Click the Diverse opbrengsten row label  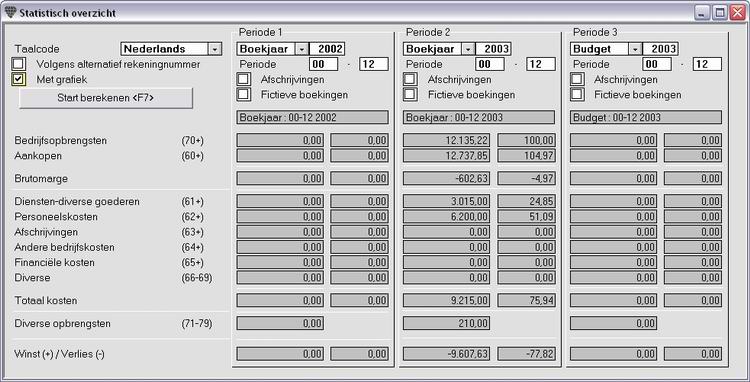(x=63, y=324)
